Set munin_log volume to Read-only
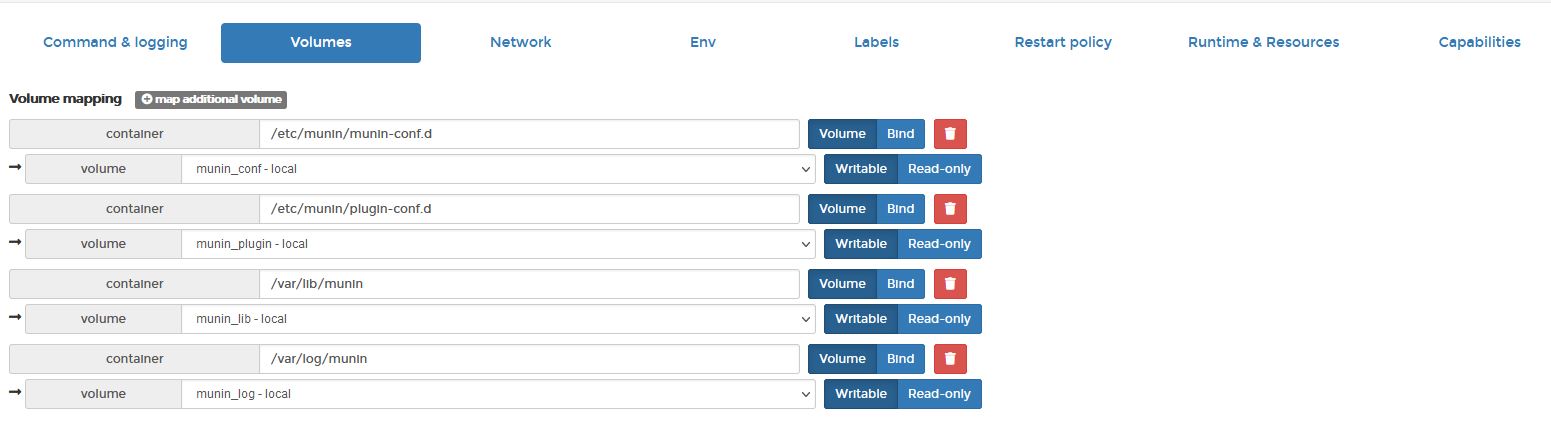1551x422 pixels. click(x=939, y=394)
